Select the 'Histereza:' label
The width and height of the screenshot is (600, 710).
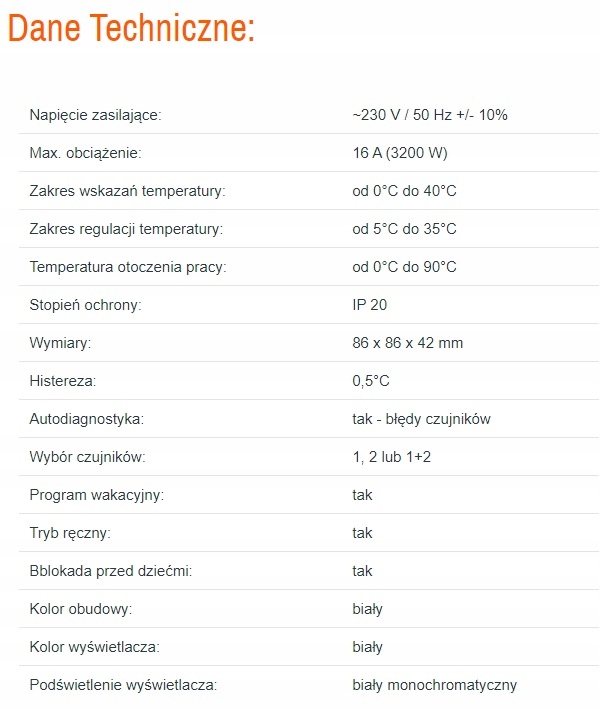click(x=63, y=381)
